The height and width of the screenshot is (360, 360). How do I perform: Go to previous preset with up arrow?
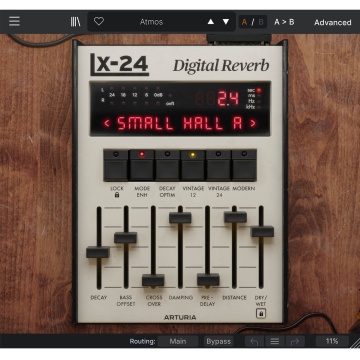pos(211,22)
